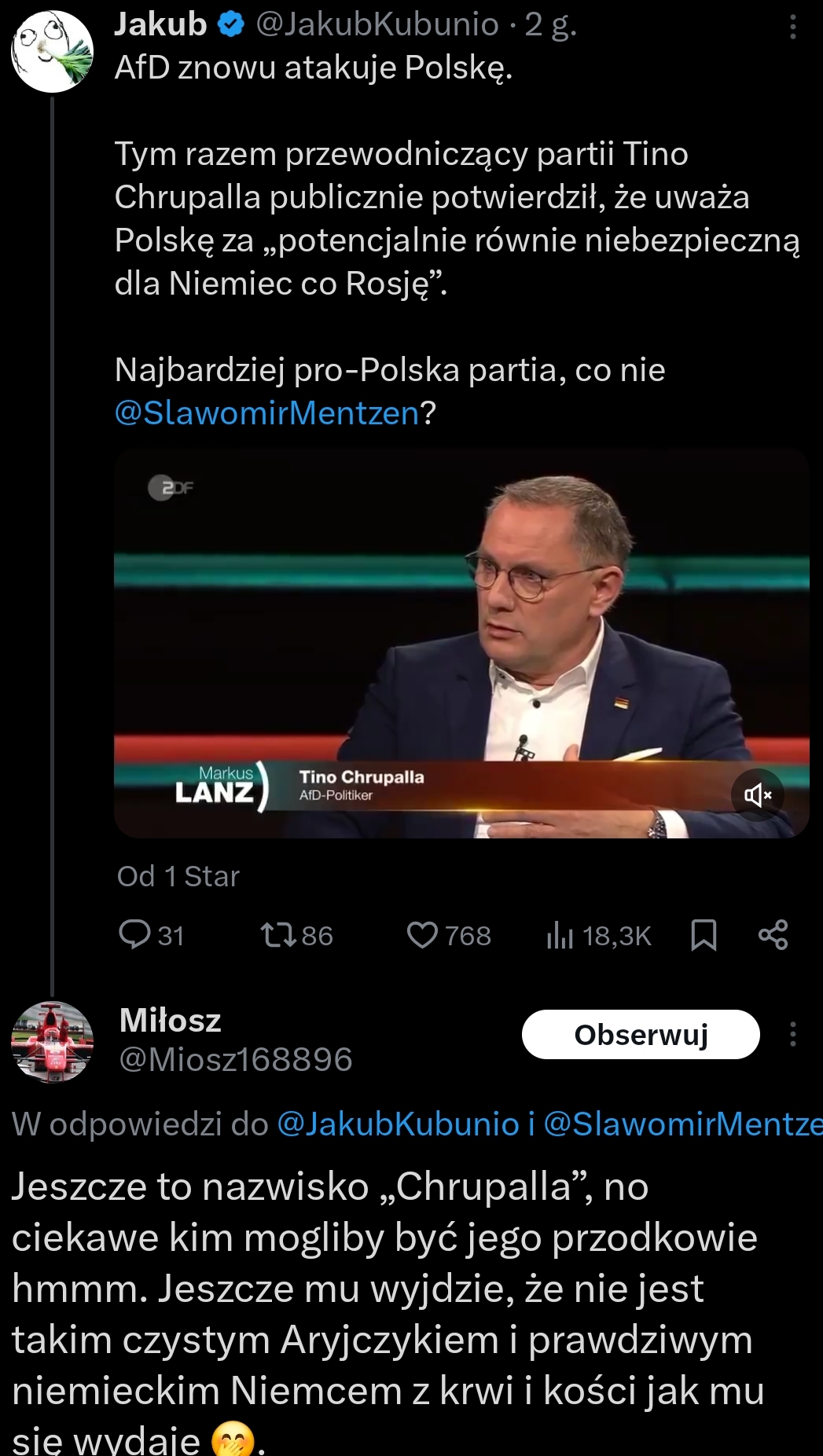This screenshot has width=823, height=1456.
Task: Open @JakubKubunio handle at post top
Action: tap(377, 25)
